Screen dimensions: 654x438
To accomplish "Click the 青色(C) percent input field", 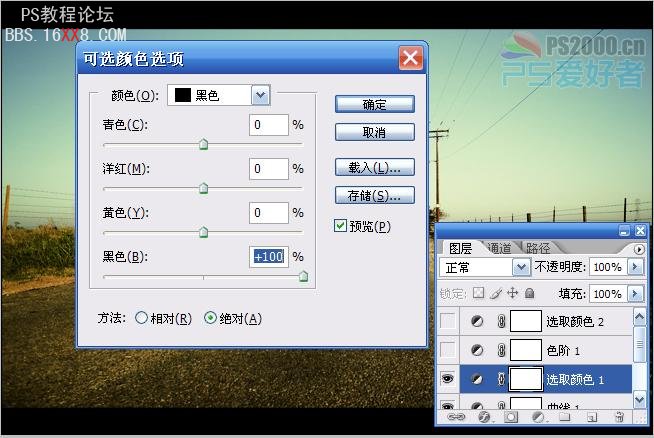I will click(269, 125).
